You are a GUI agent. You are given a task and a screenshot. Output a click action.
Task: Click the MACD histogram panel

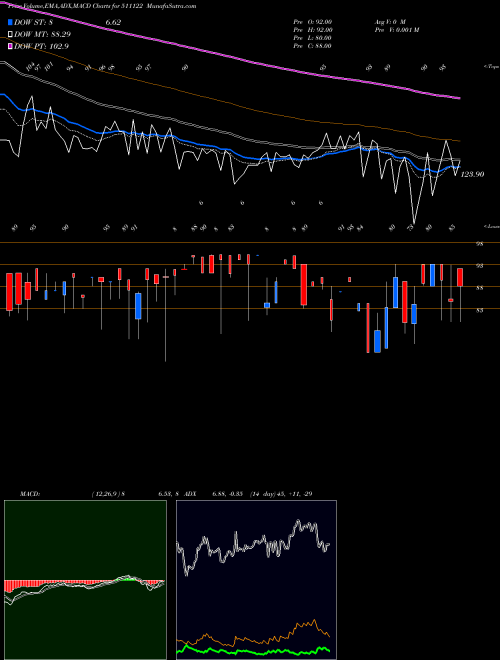[x=85, y=580]
